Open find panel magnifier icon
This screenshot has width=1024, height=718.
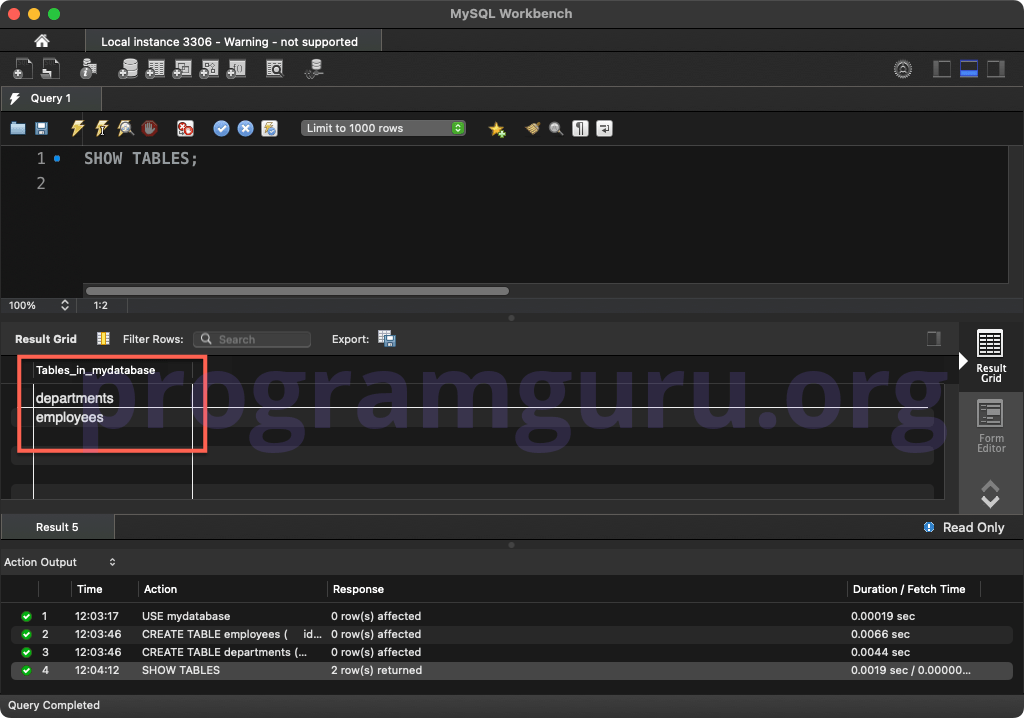(x=556, y=128)
